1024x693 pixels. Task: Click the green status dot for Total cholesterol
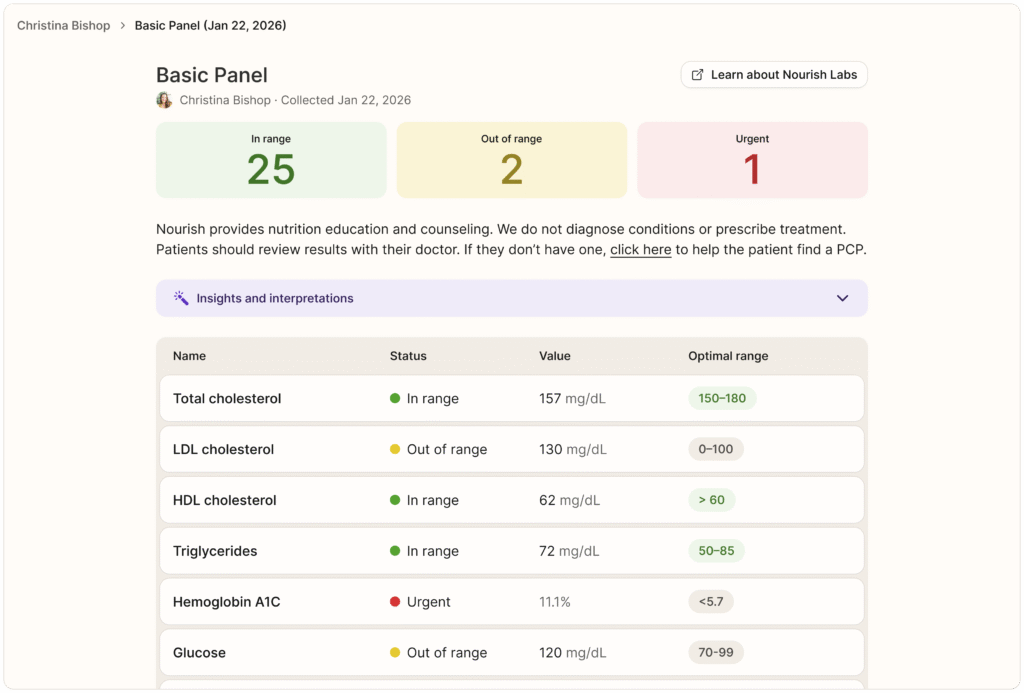click(x=395, y=398)
